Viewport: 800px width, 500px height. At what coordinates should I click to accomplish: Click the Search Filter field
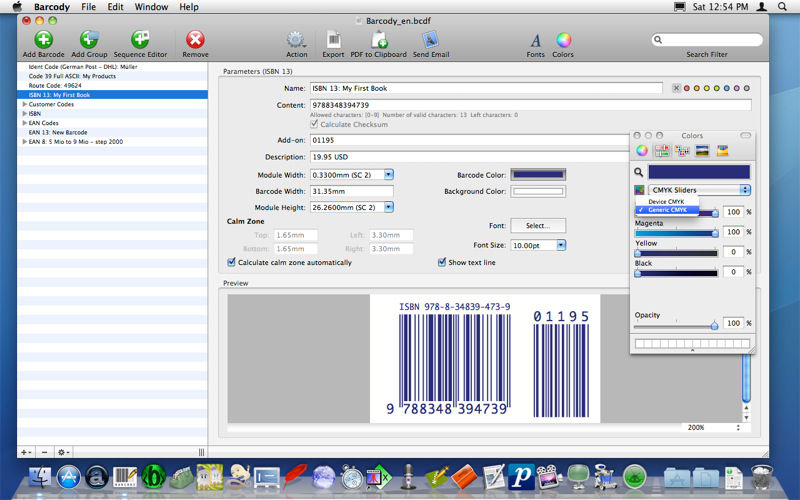coord(707,40)
